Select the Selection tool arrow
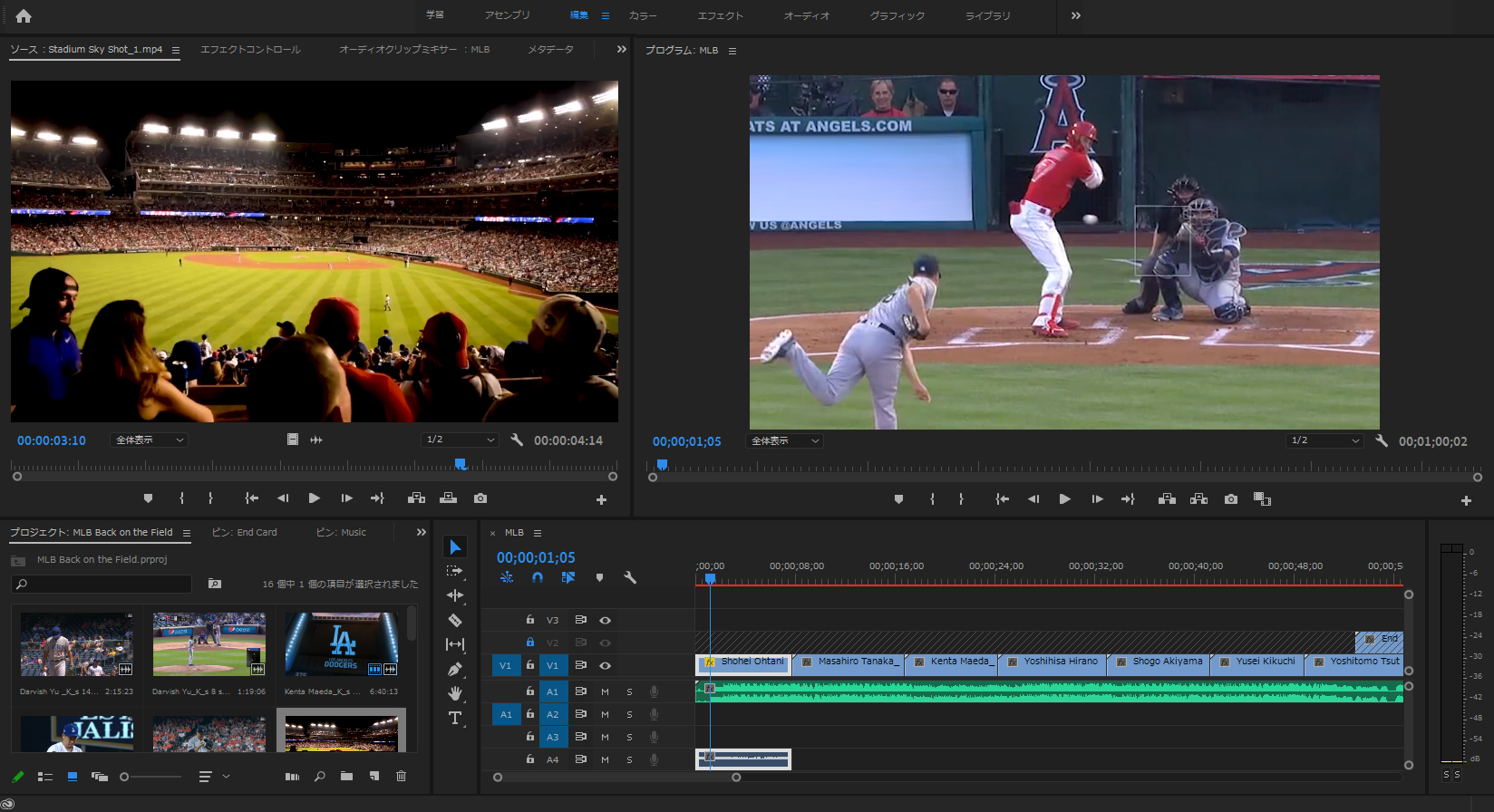Screen dimensions: 1494x812 pyautogui.click(x=455, y=546)
